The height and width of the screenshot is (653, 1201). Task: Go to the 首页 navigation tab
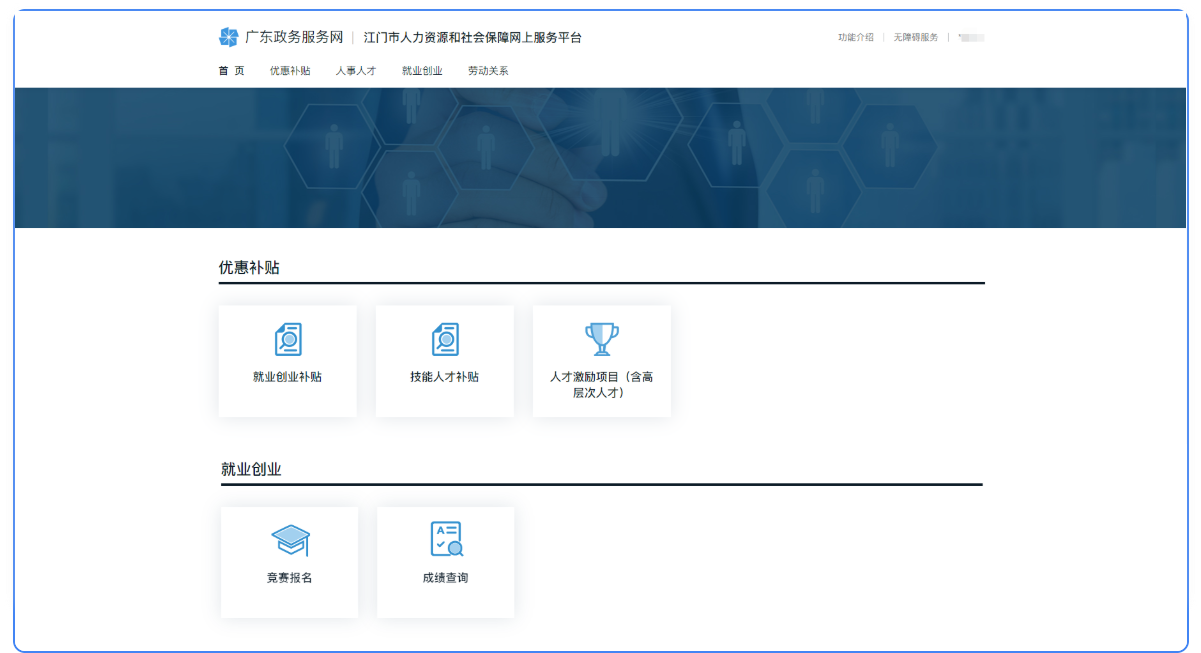[231, 71]
